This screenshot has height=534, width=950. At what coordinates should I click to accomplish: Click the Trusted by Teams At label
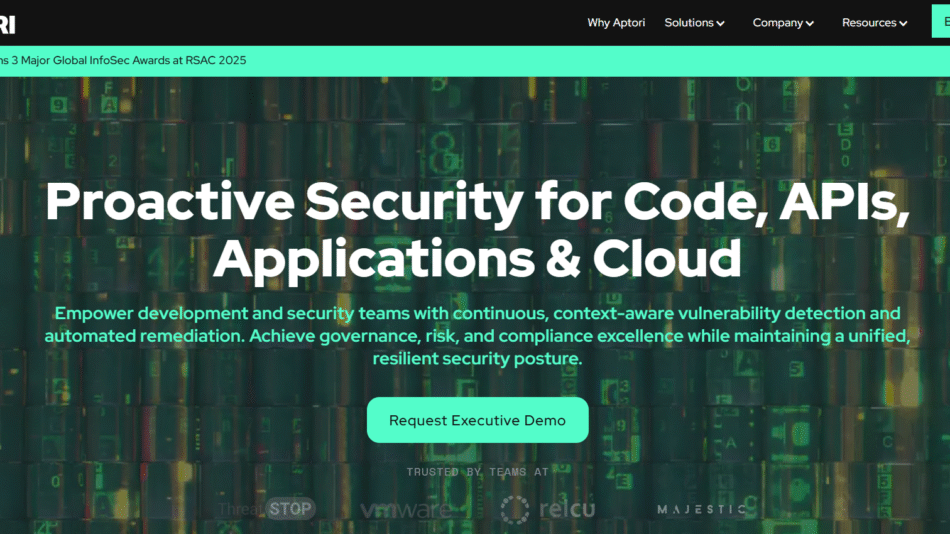477,471
